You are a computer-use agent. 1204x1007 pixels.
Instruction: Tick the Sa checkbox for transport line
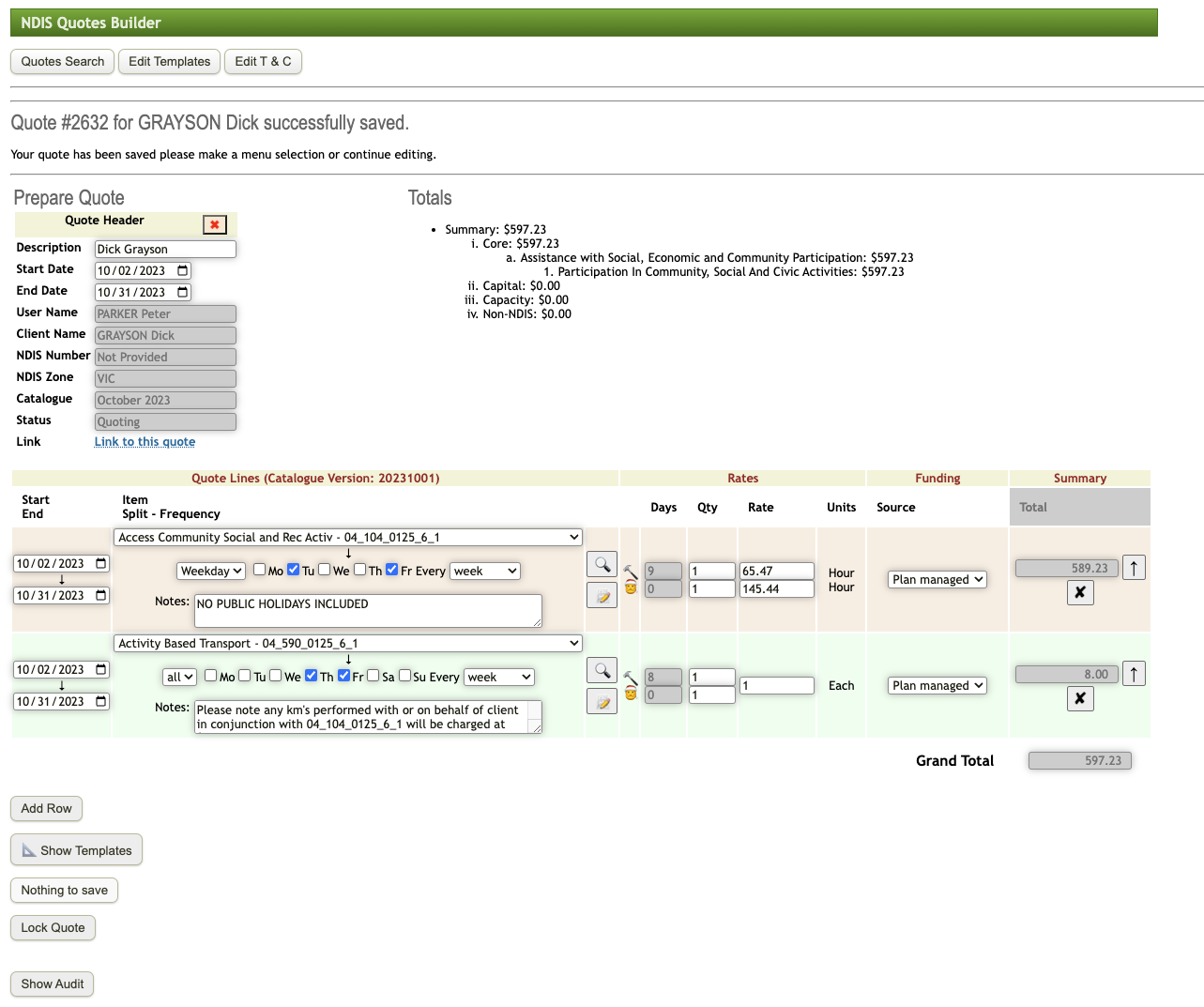pyautogui.click(x=373, y=676)
